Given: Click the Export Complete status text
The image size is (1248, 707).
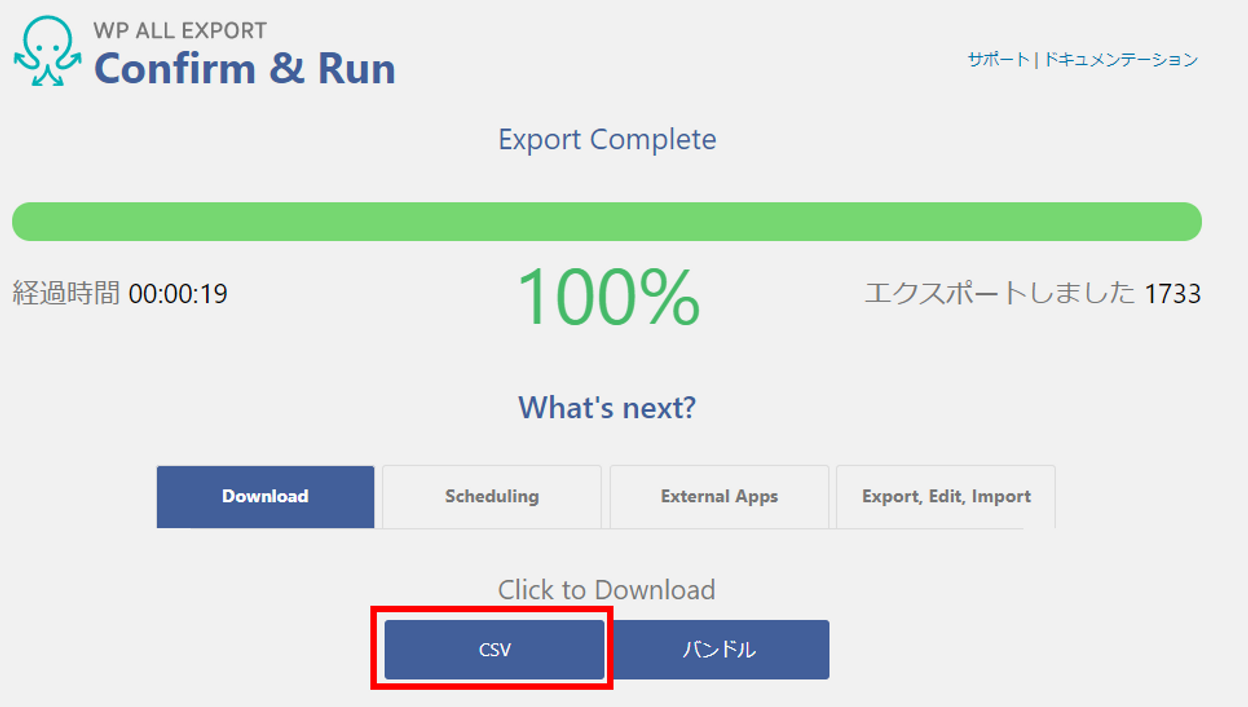Looking at the screenshot, I should coord(607,139).
